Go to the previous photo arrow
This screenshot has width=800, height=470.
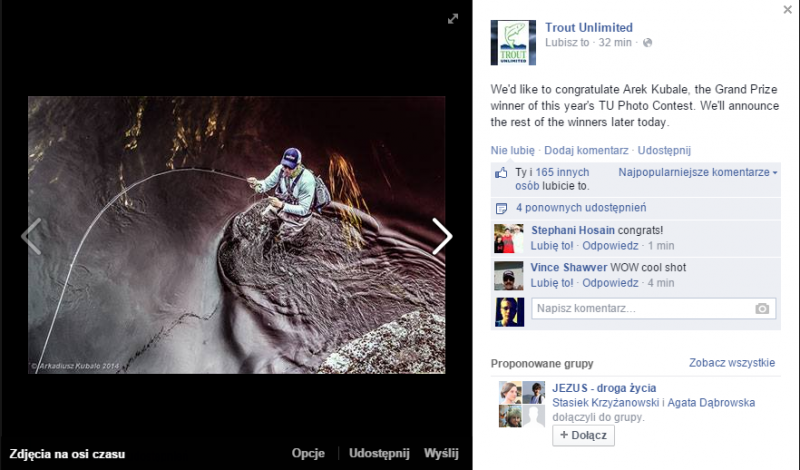coord(31,236)
